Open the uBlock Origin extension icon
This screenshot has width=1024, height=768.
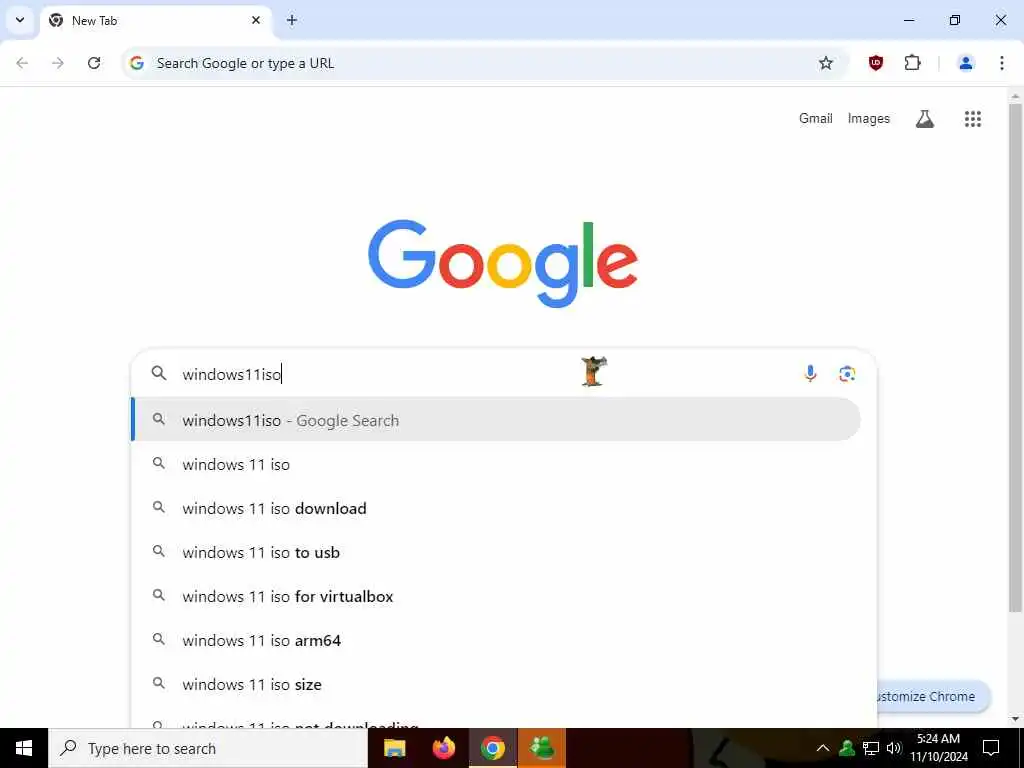[x=876, y=63]
